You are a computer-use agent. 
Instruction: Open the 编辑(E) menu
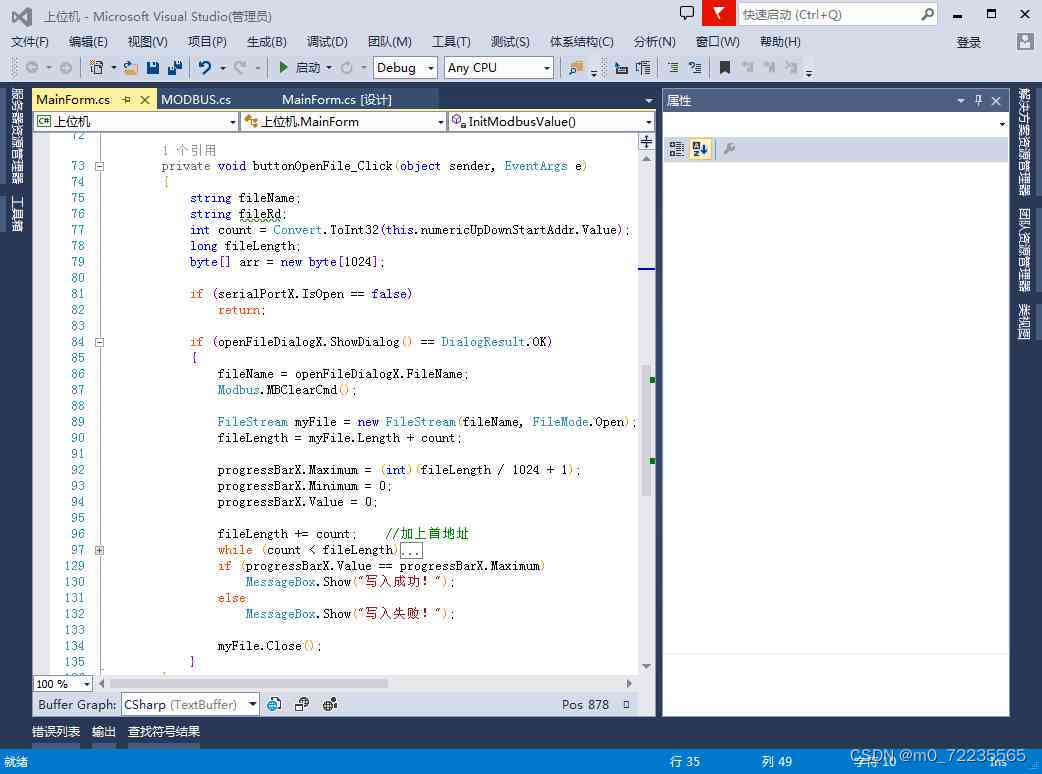(x=88, y=42)
